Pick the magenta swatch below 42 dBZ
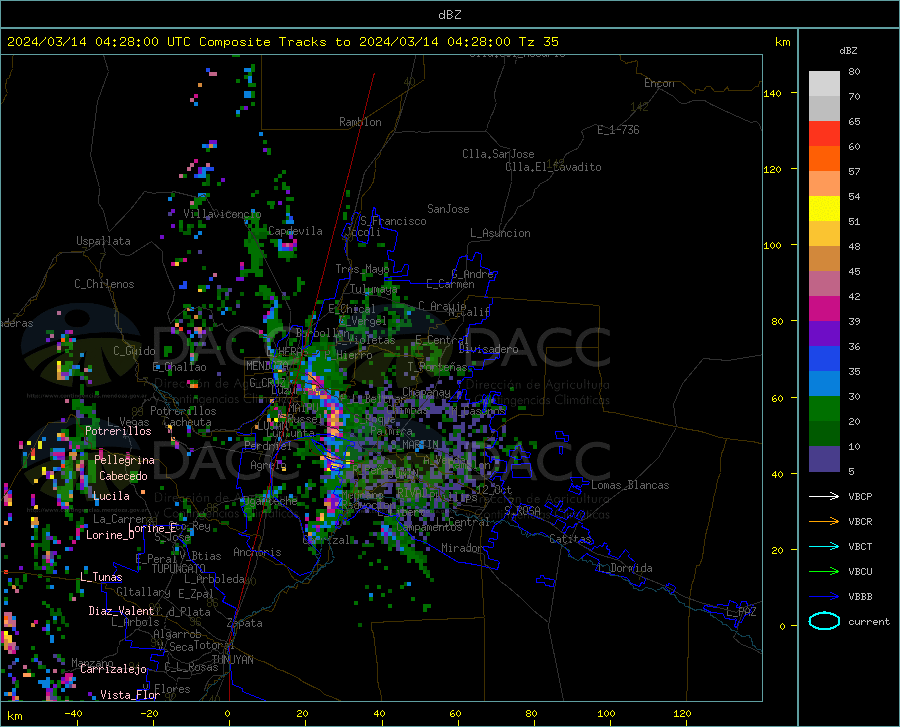 click(x=824, y=309)
